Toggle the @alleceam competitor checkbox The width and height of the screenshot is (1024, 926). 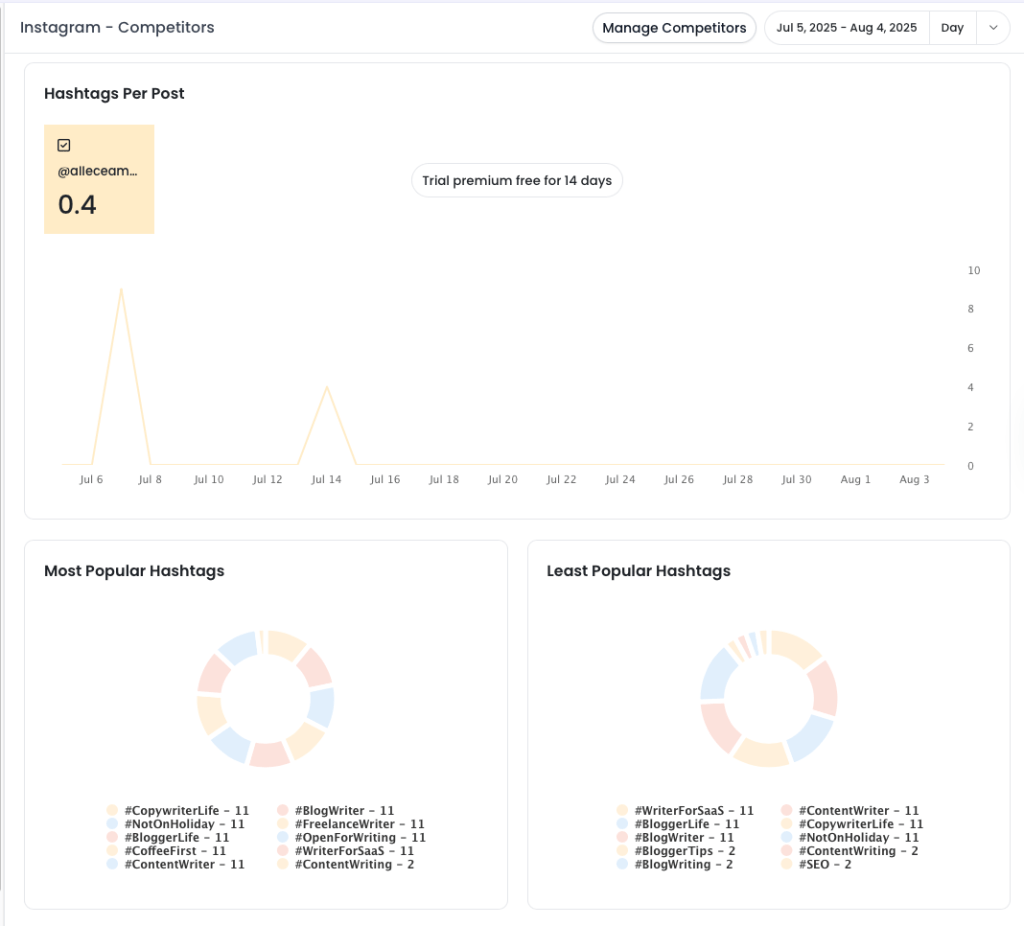(x=64, y=145)
